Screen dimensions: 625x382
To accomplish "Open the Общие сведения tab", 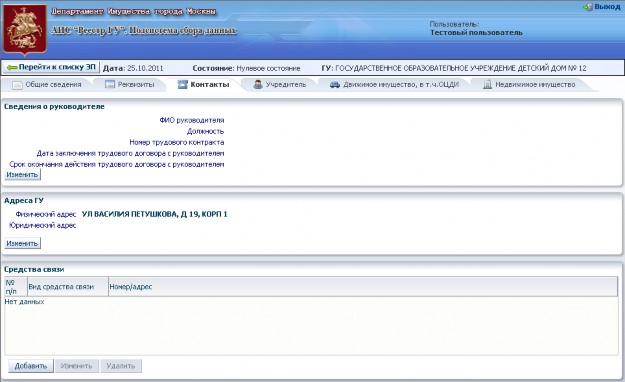I will (x=47, y=85).
